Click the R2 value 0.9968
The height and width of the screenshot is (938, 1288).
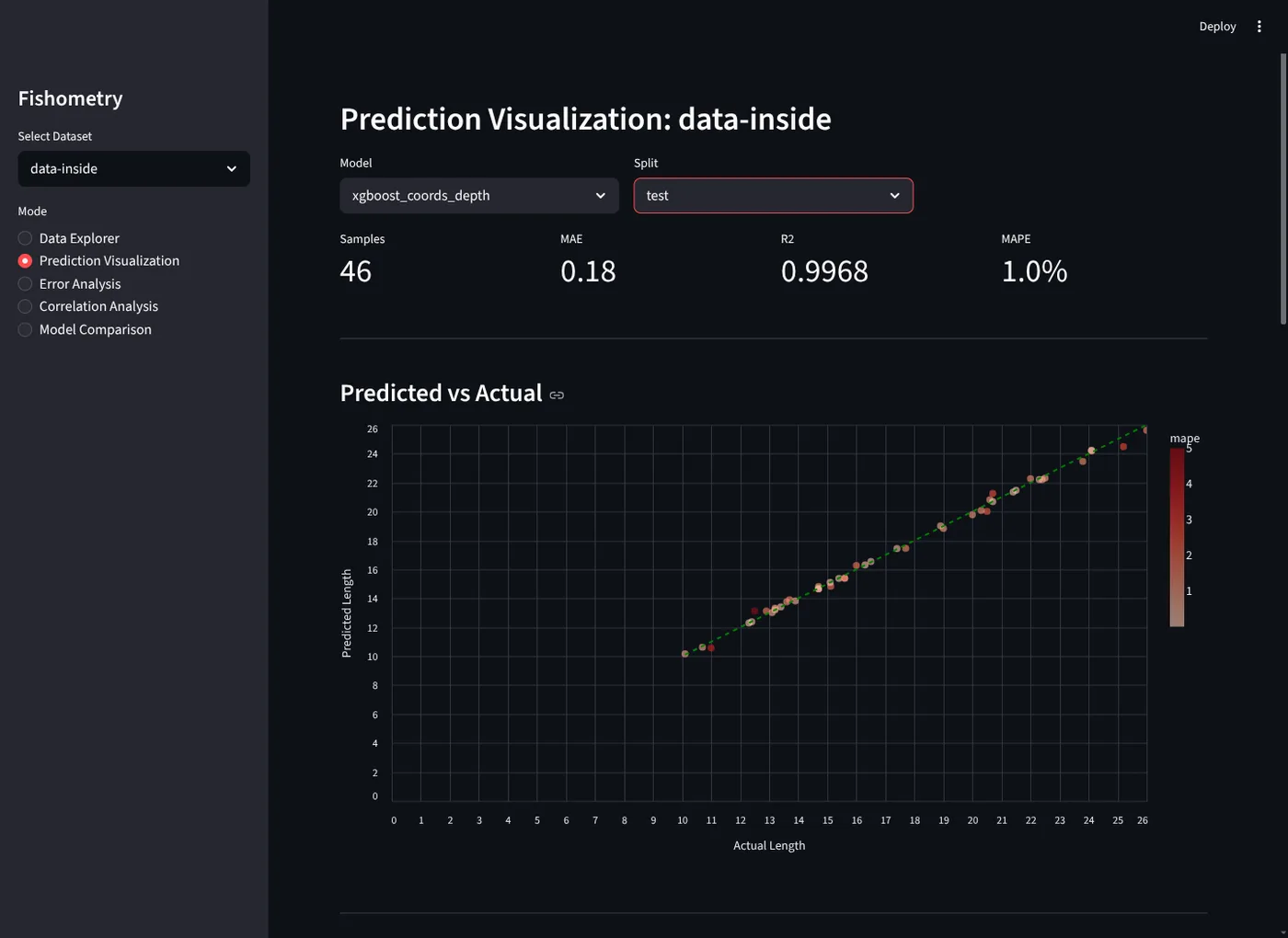click(824, 271)
